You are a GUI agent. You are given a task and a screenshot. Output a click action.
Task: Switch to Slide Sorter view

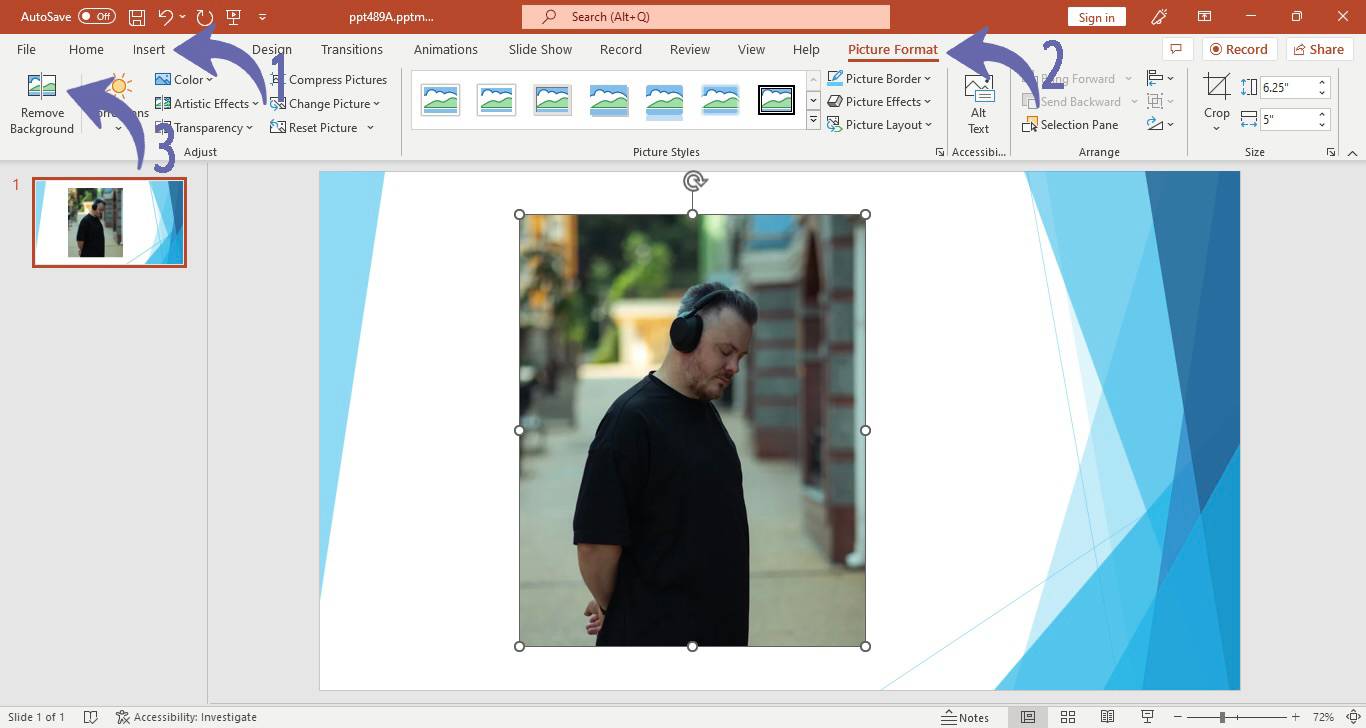pyautogui.click(x=1067, y=717)
